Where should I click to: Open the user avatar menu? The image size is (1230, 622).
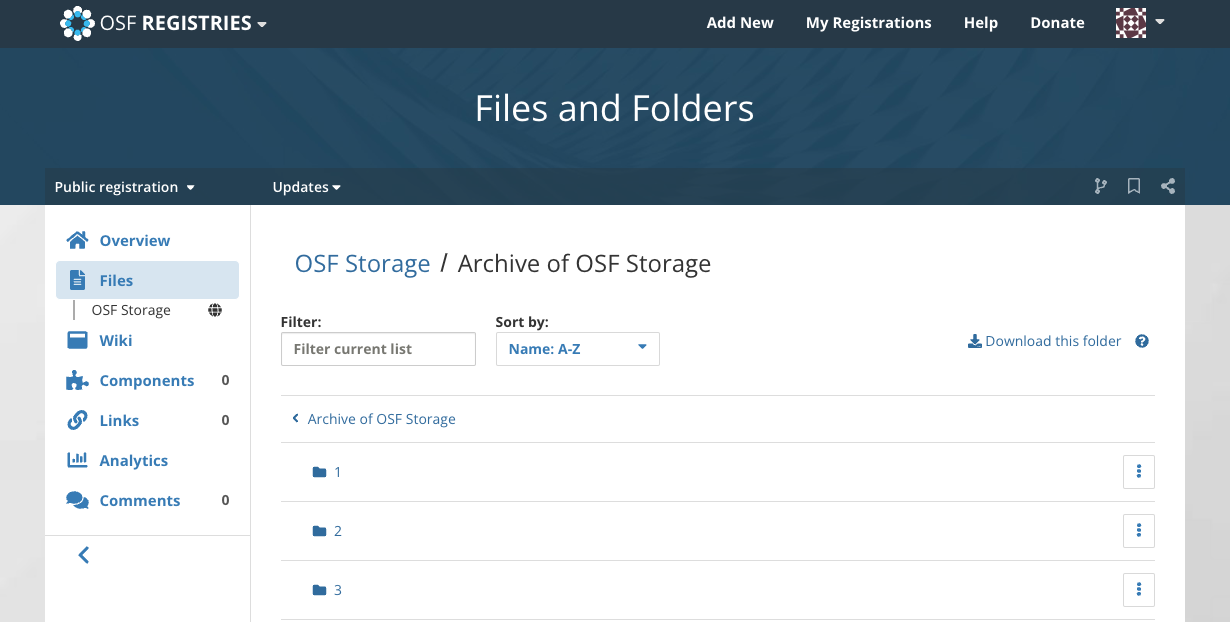(x=1140, y=22)
